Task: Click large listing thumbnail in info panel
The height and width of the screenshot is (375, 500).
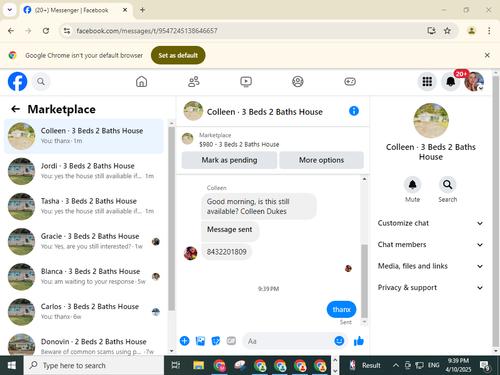Action: coord(431,120)
